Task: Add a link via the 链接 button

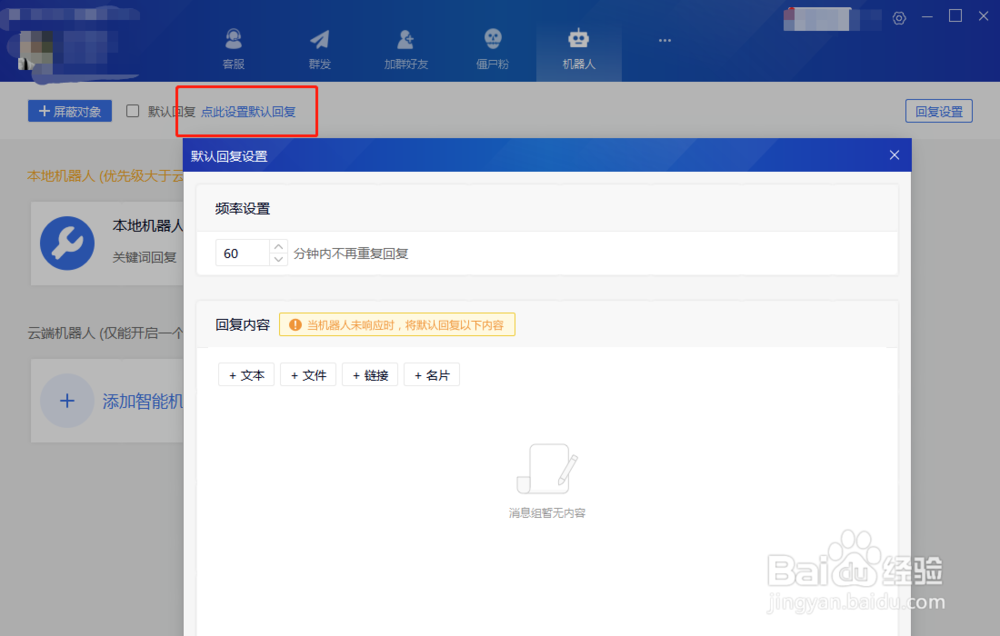Action: [x=369, y=374]
